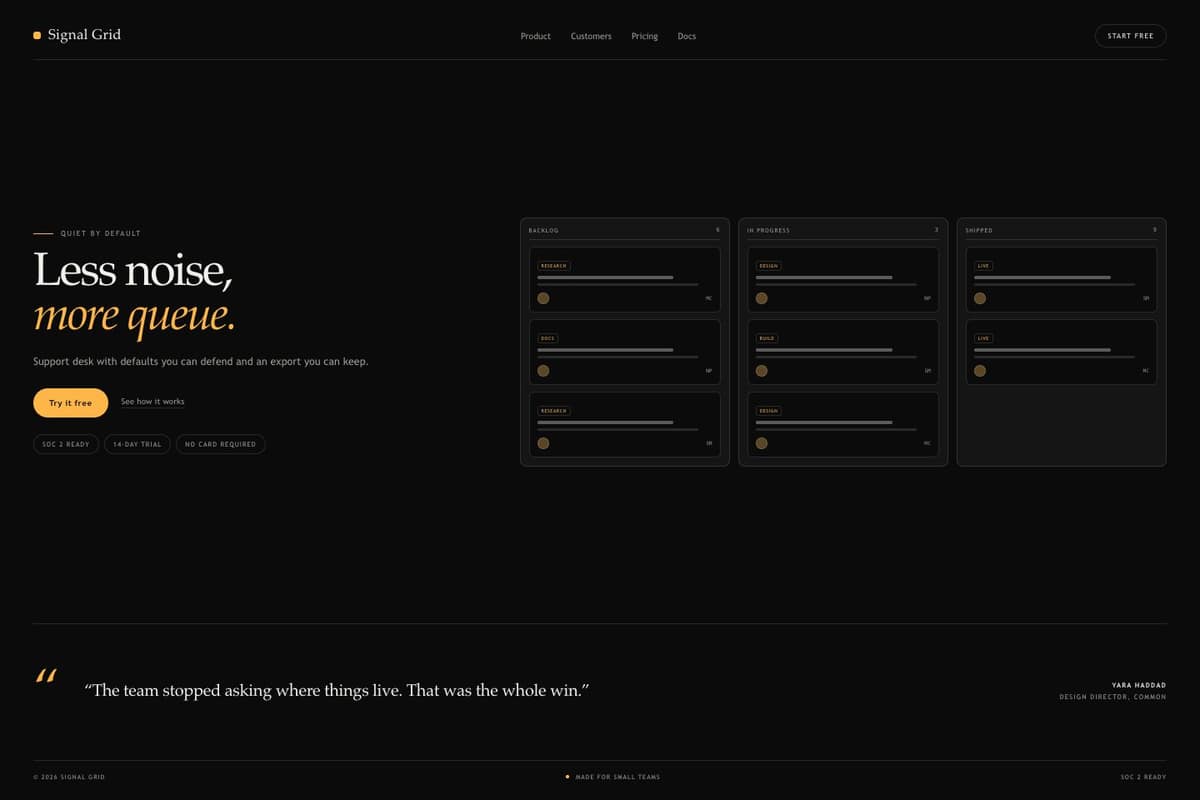Open the Product nav item
The width and height of the screenshot is (1200, 800).
coord(535,36)
